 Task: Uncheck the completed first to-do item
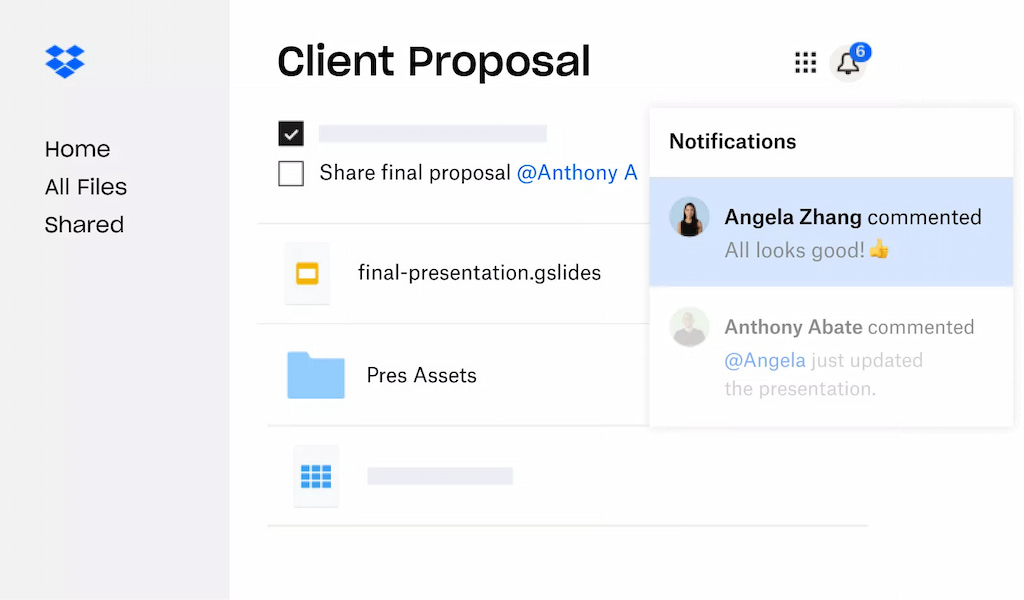(291, 133)
